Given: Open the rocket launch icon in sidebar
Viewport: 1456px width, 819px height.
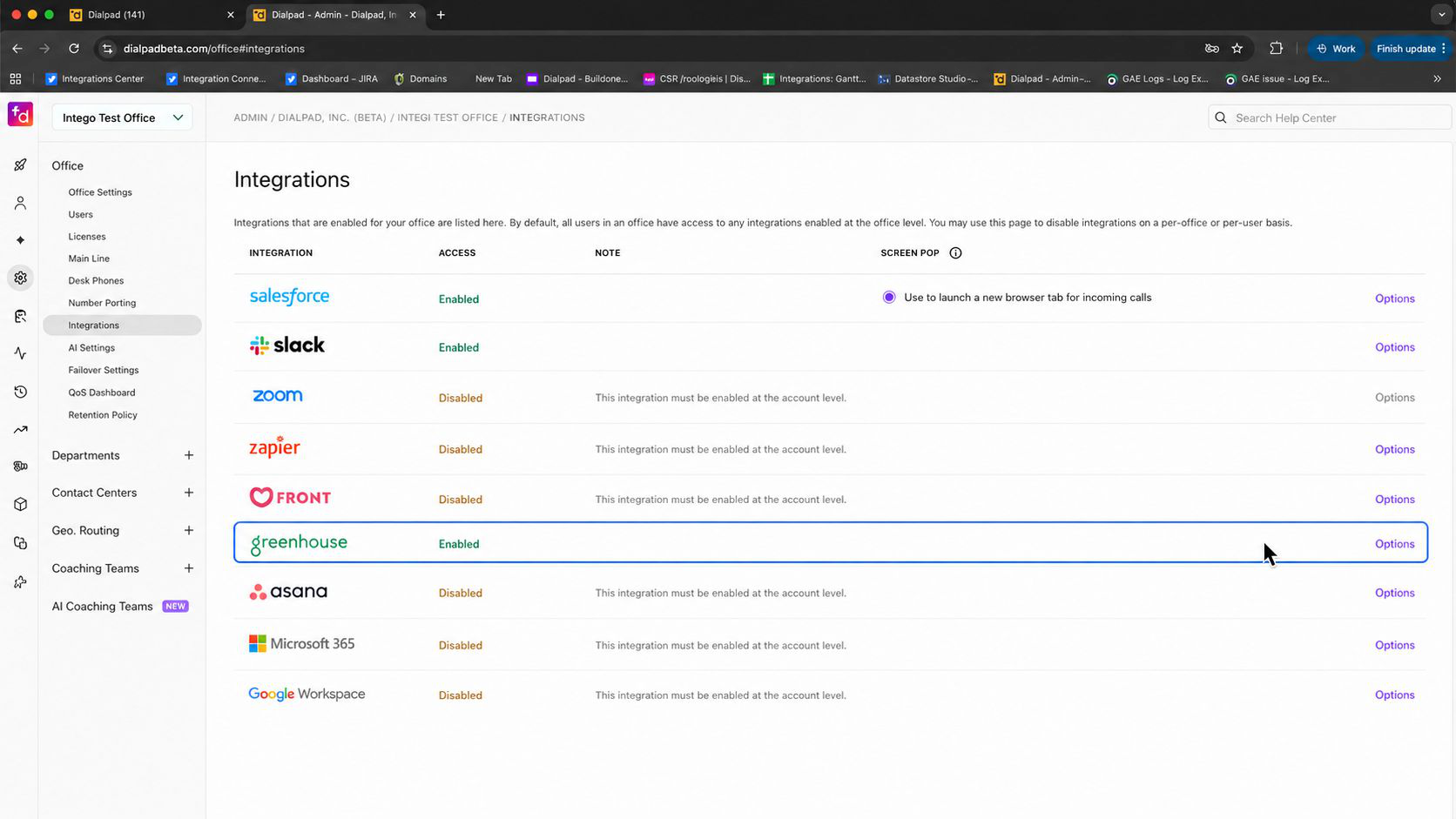Looking at the screenshot, I should 20,165.
